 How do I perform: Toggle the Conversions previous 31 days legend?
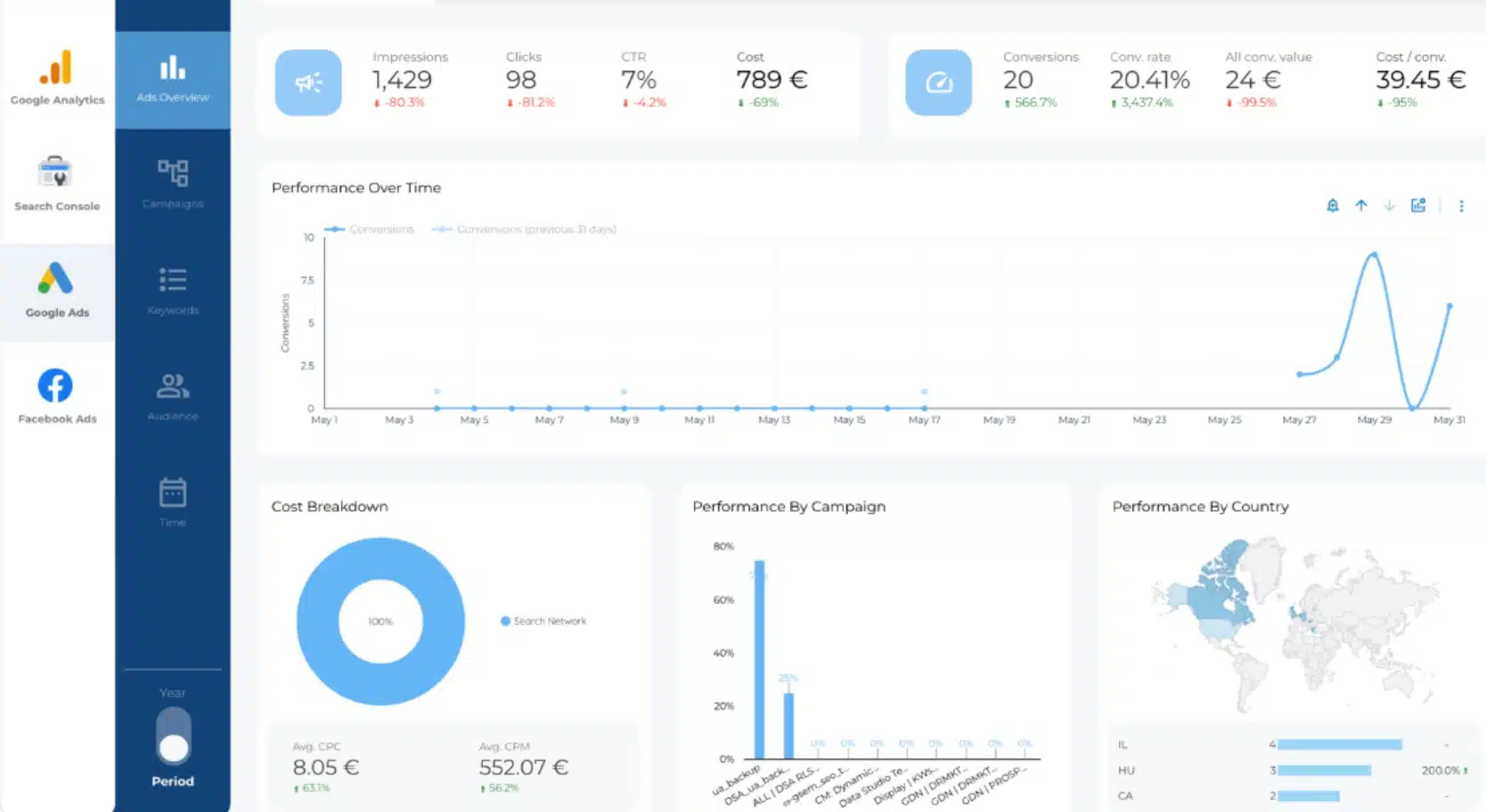coord(524,229)
